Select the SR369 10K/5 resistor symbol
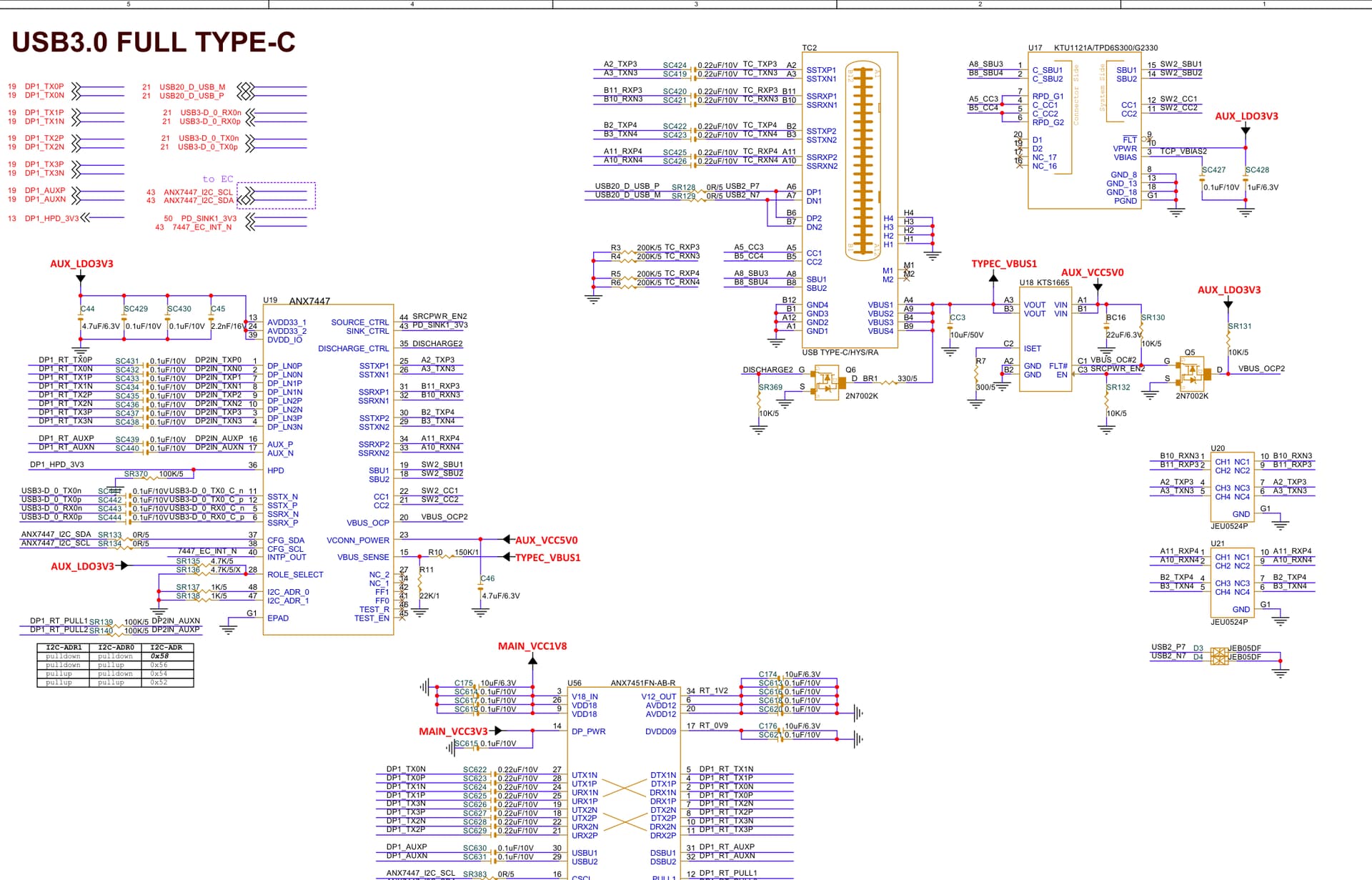Screen dimensions: 1372x880 (x=759, y=400)
